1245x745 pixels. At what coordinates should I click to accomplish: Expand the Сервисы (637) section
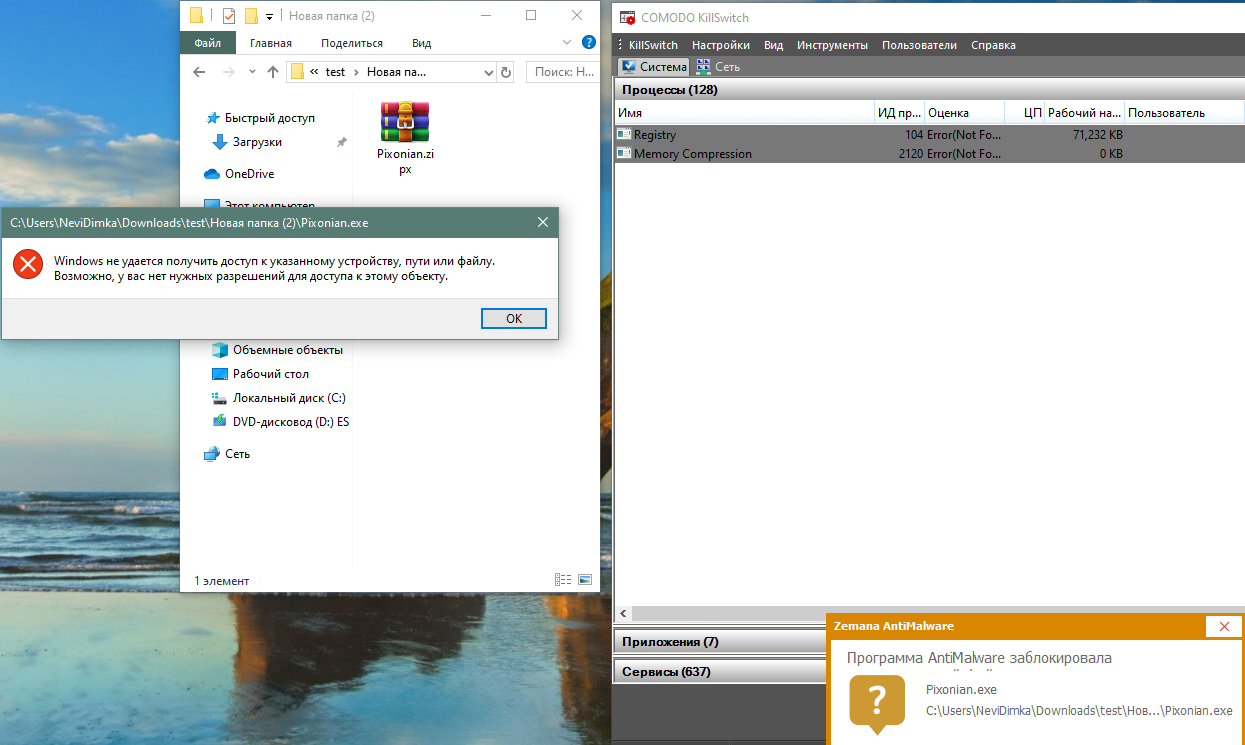(x=719, y=672)
